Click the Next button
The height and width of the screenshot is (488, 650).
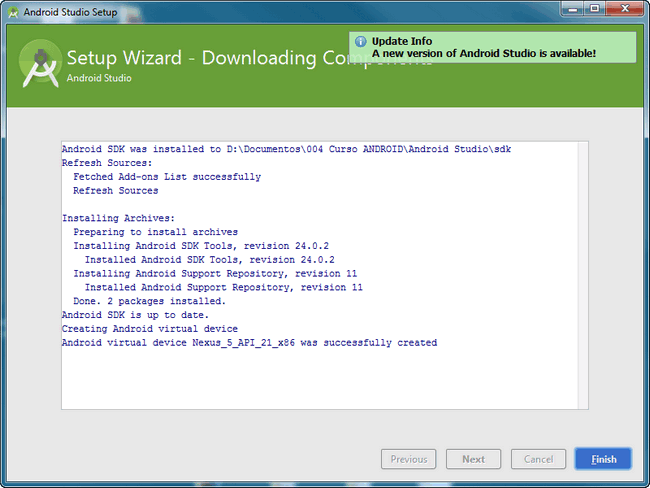click(x=473, y=459)
